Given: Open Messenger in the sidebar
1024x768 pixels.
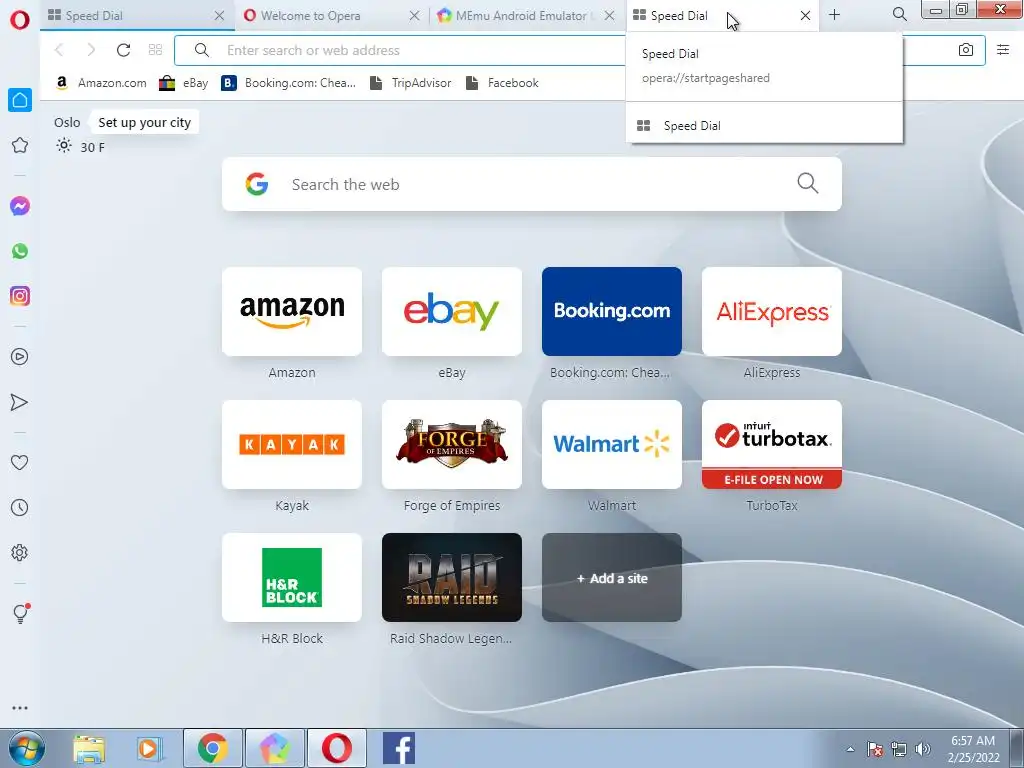Looking at the screenshot, I should (x=20, y=206).
